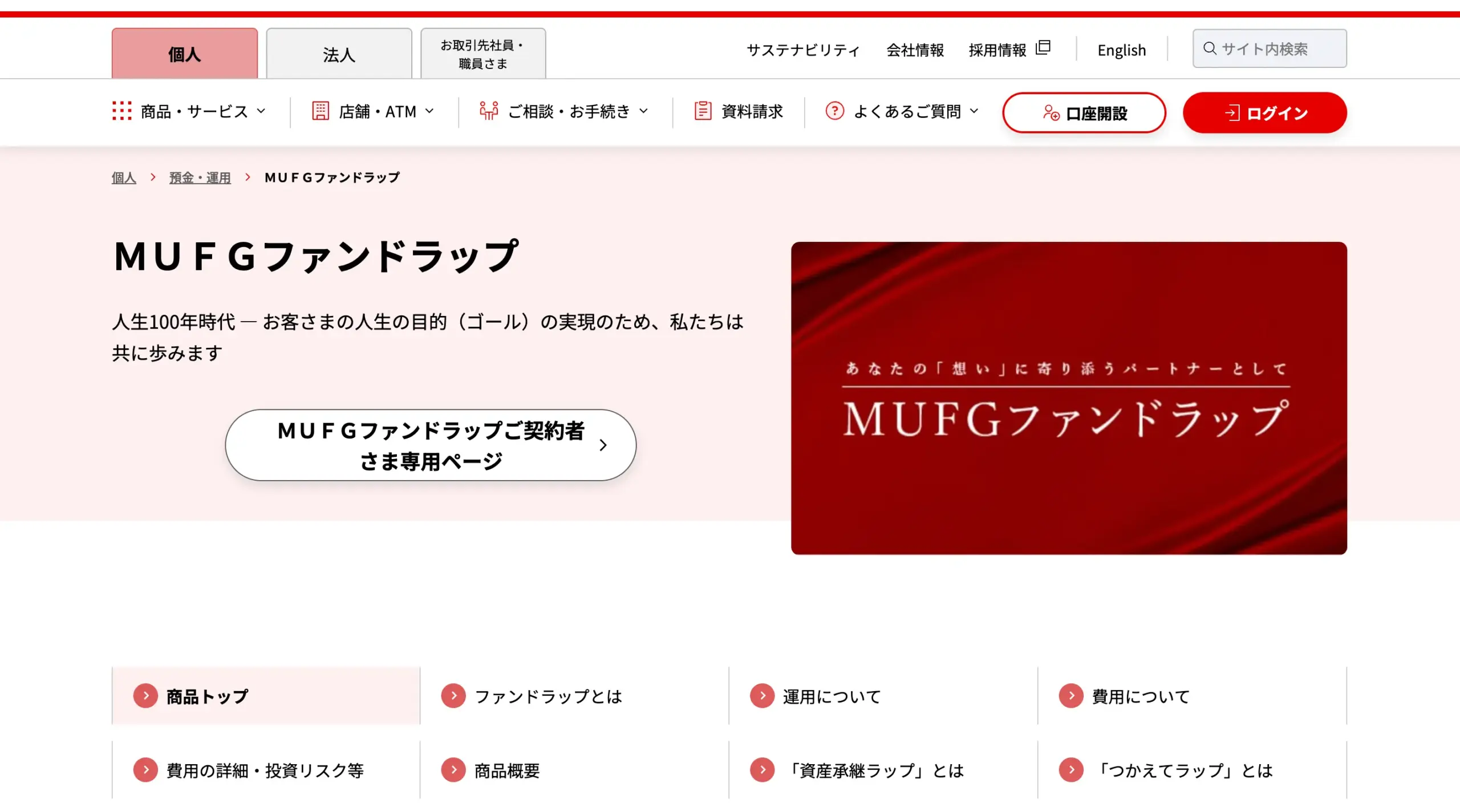
Task: Click the arrow icon beside 商品概要
Action: 453,770
